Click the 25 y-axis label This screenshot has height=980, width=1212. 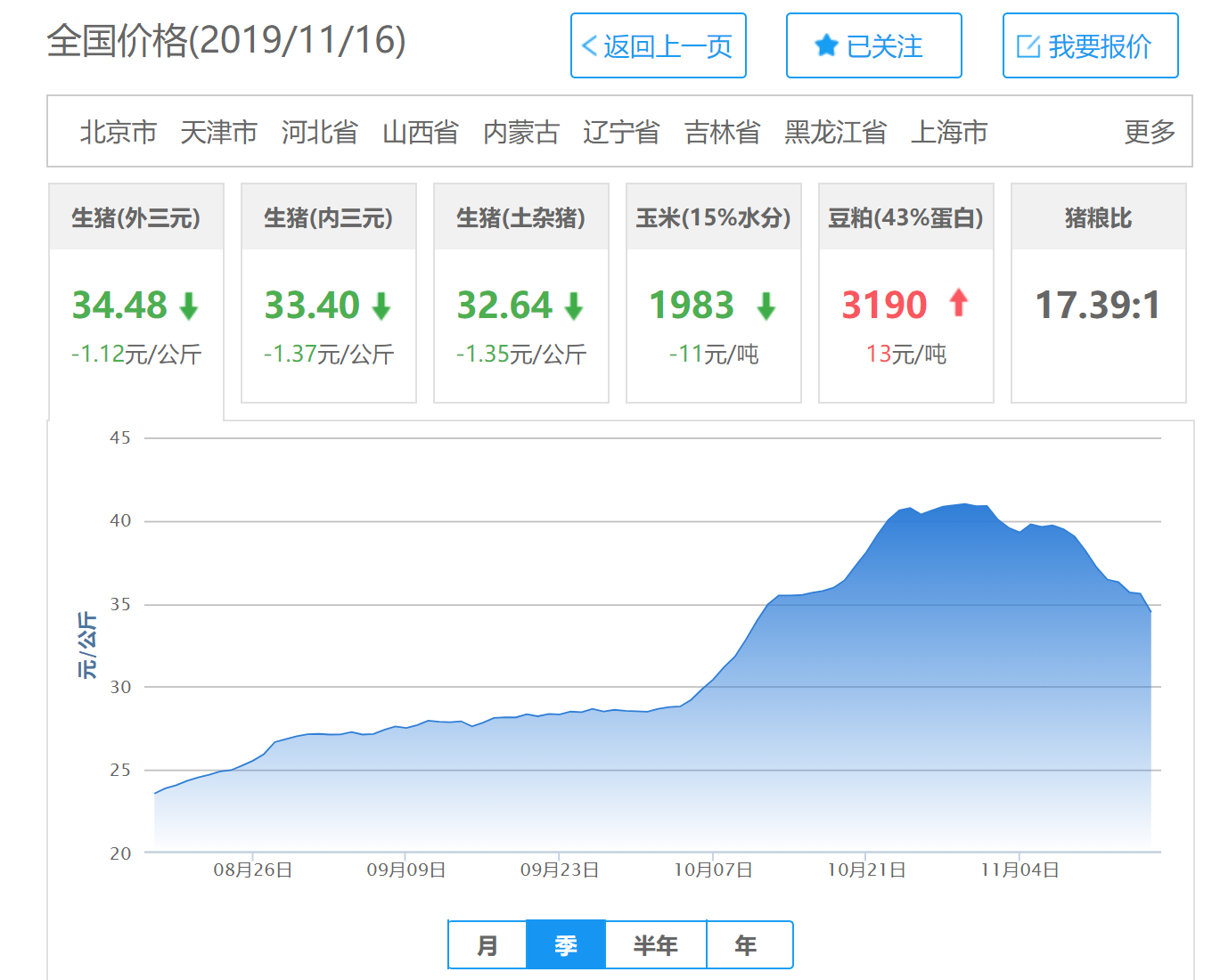(x=120, y=770)
